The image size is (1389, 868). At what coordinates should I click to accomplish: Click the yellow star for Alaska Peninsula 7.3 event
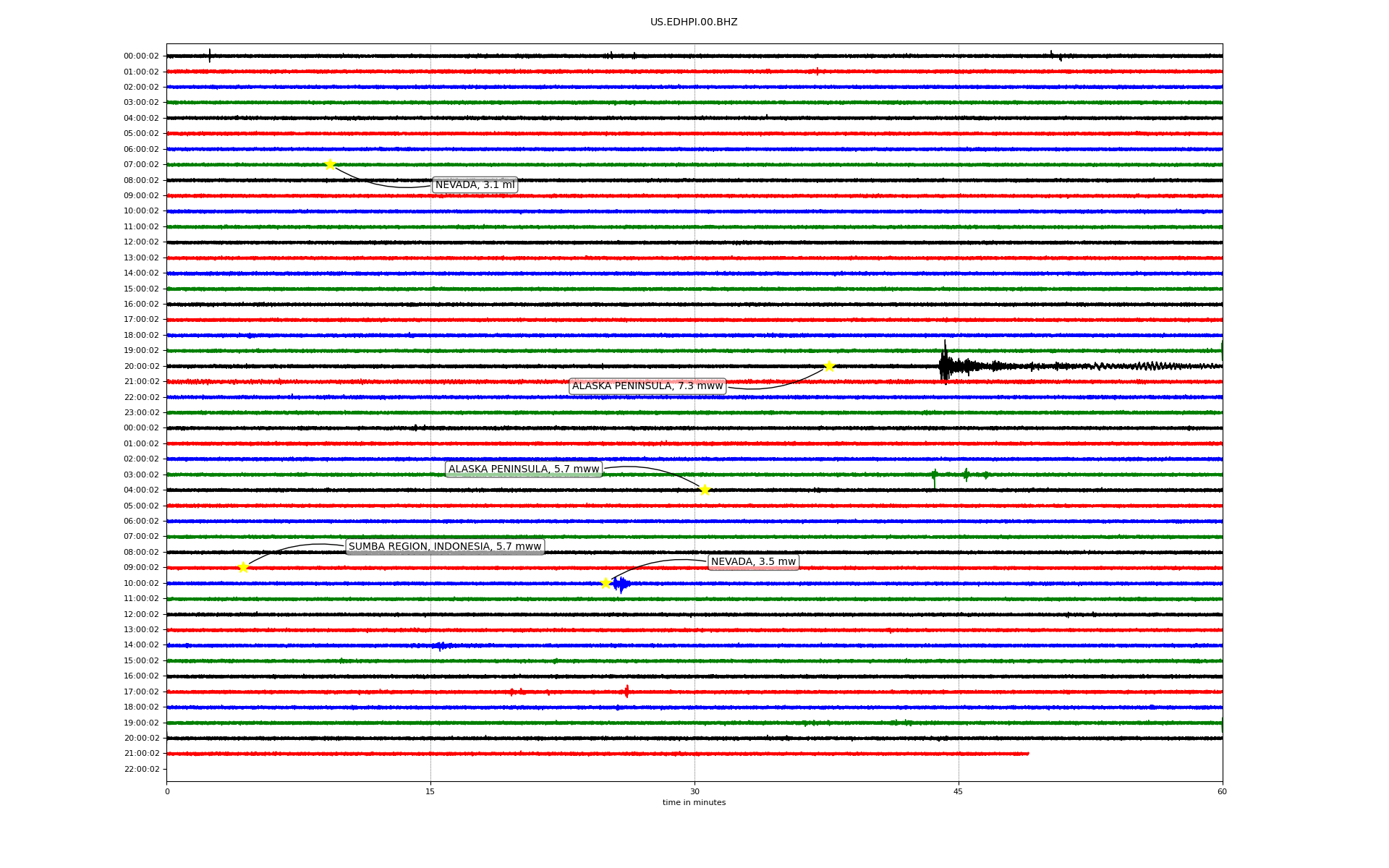click(x=829, y=366)
